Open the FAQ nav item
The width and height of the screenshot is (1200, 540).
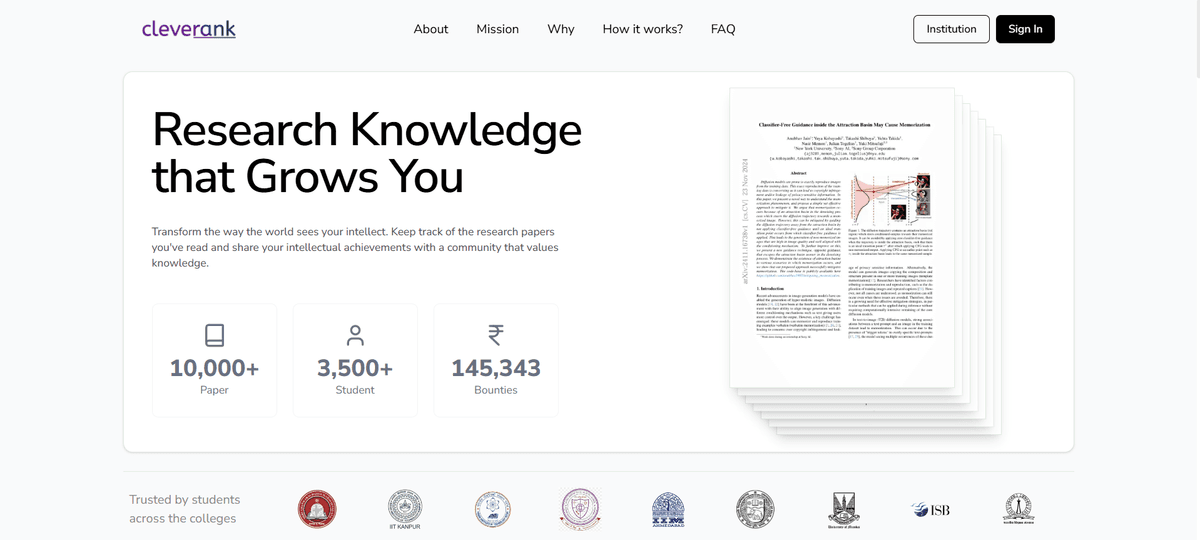point(723,29)
